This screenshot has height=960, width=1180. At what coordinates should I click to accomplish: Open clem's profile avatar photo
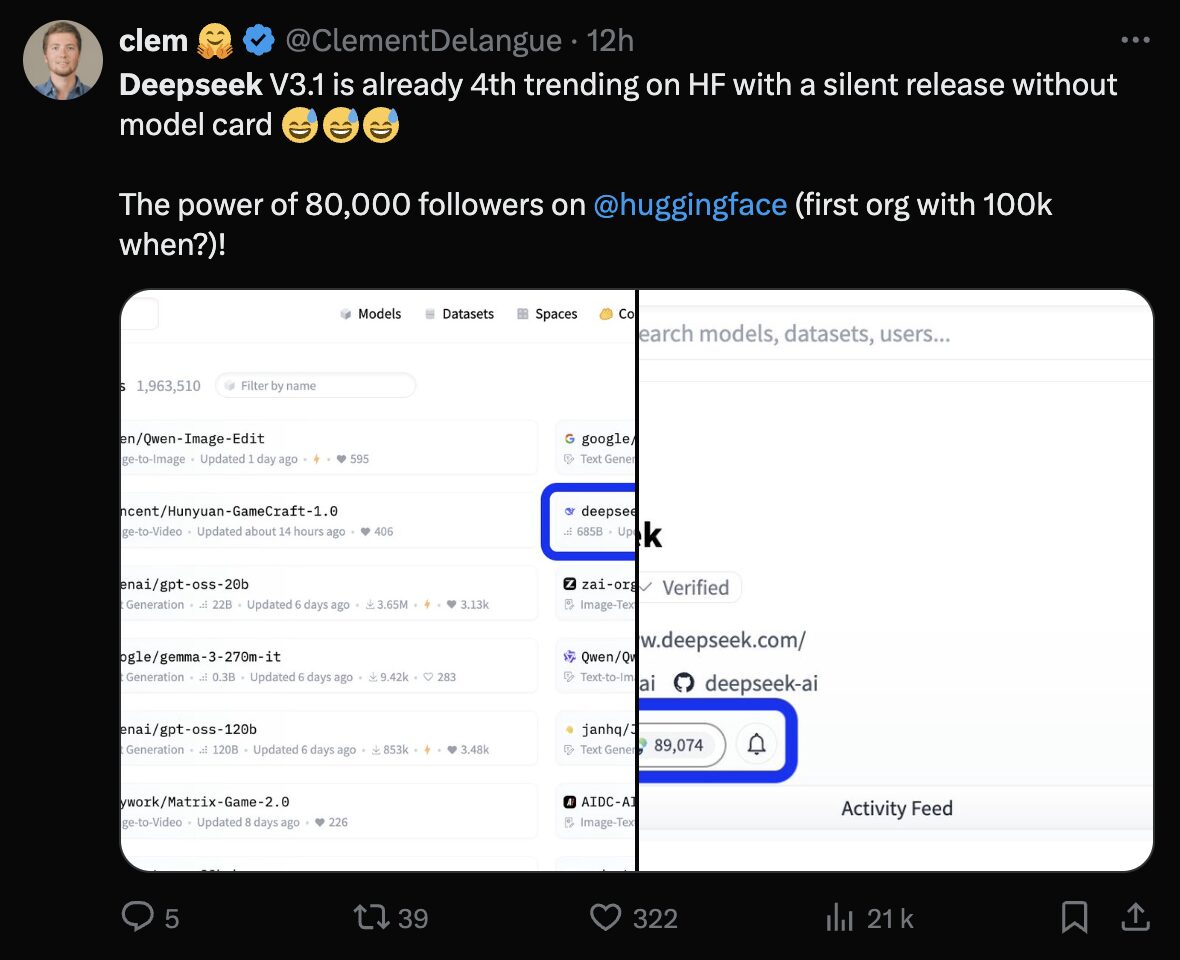[63, 60]
